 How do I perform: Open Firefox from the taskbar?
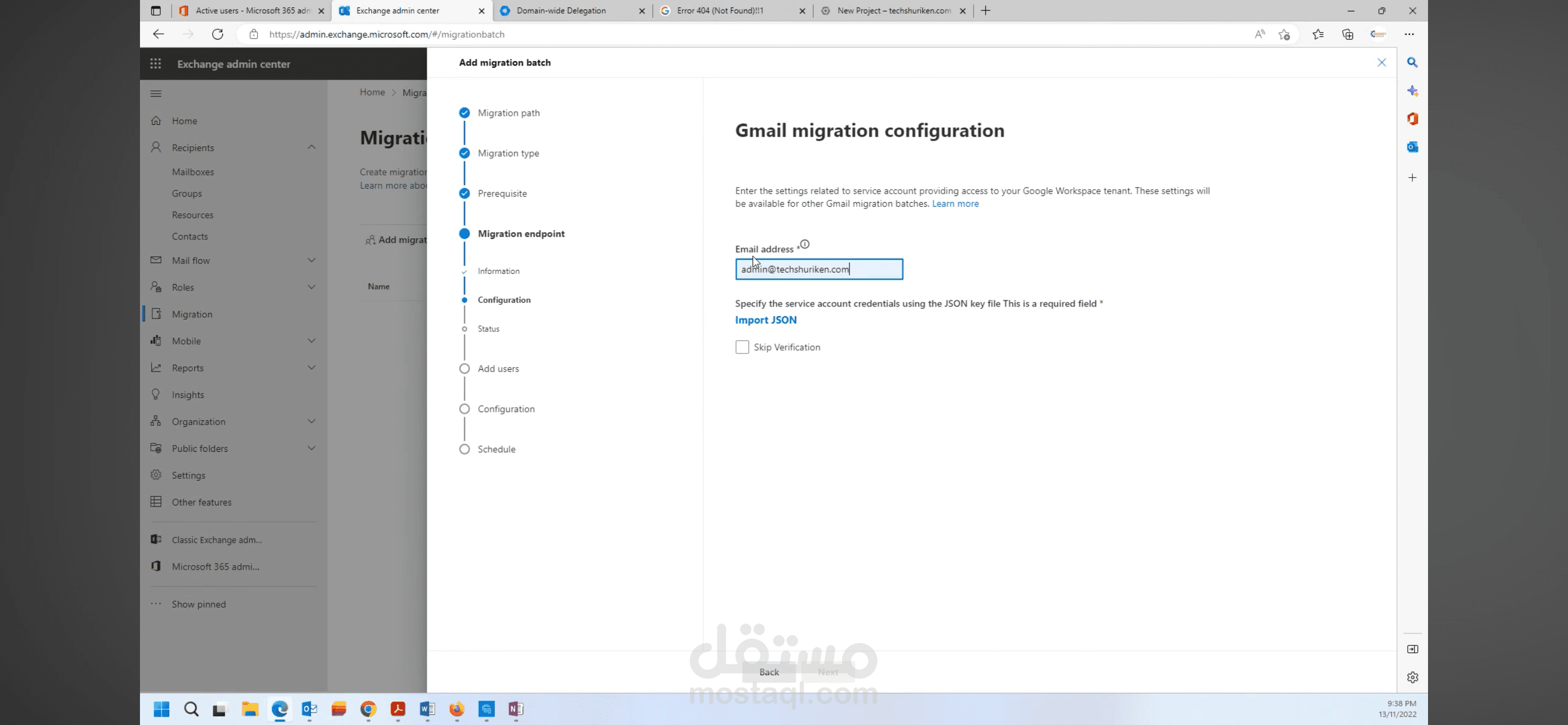coord(457,709)
